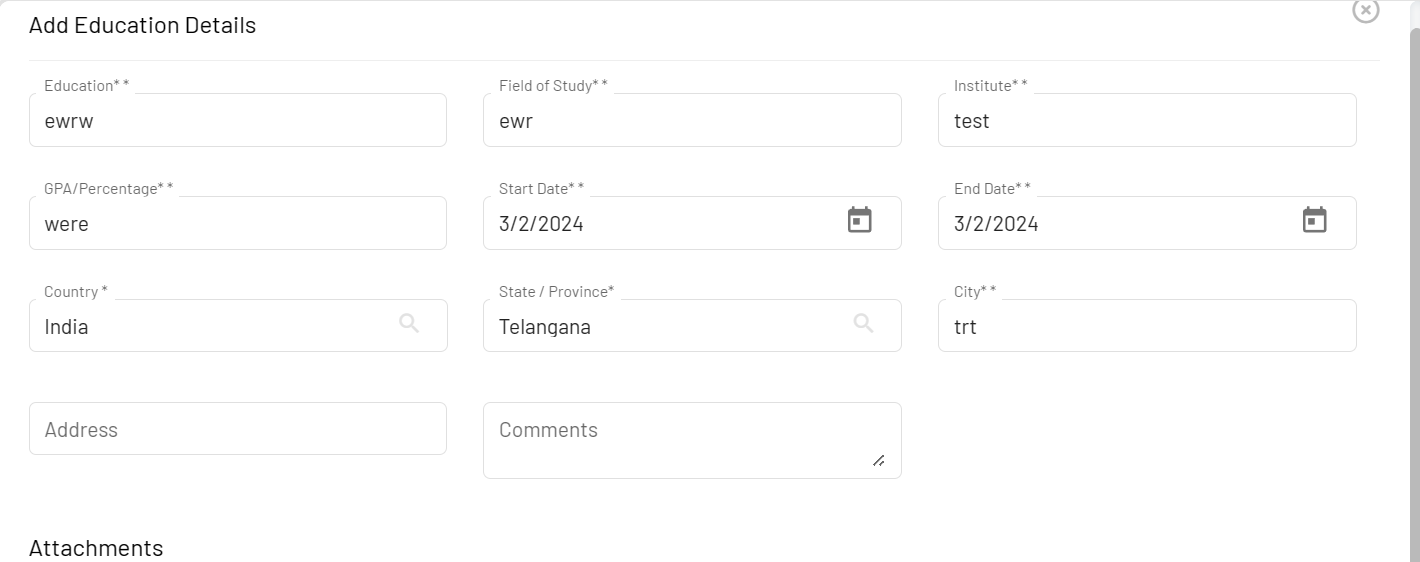Screen dimensions: 1420x562
Task: Close the Add Education Details dialog
Action: [x=1365, y=10]
